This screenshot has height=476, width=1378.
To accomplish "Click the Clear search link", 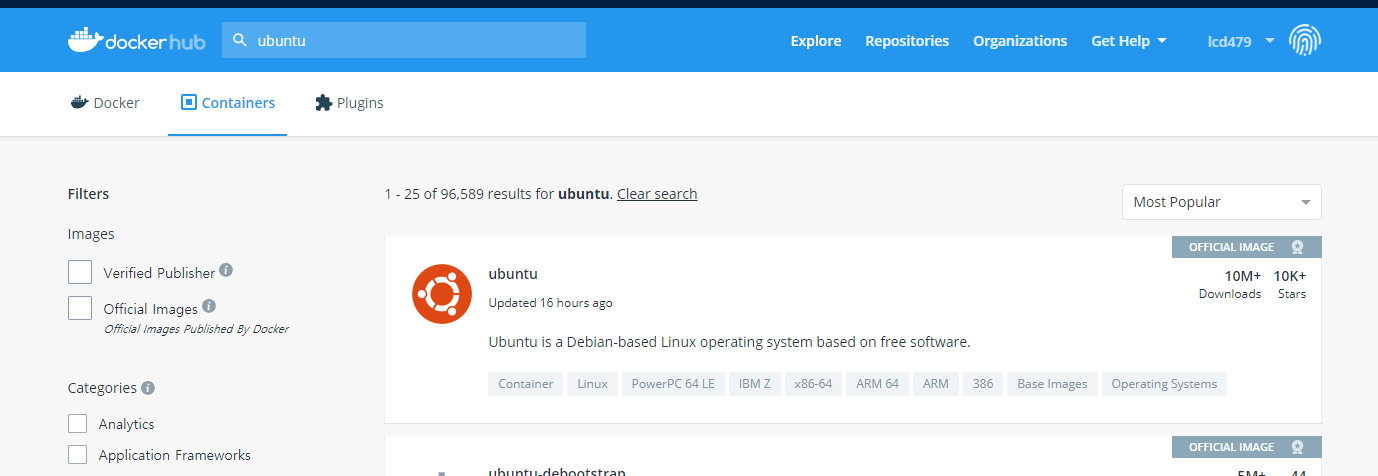I will [657, 194].
